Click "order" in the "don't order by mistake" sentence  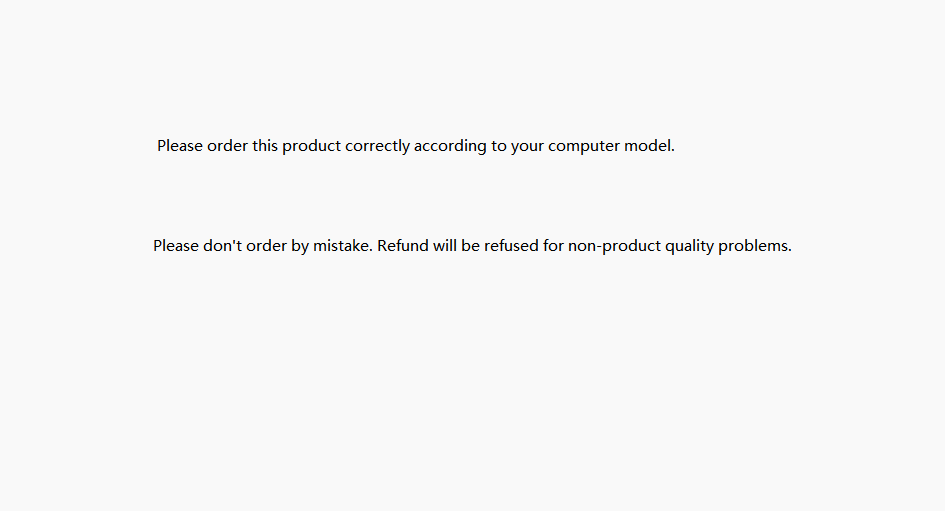(266, 246)
